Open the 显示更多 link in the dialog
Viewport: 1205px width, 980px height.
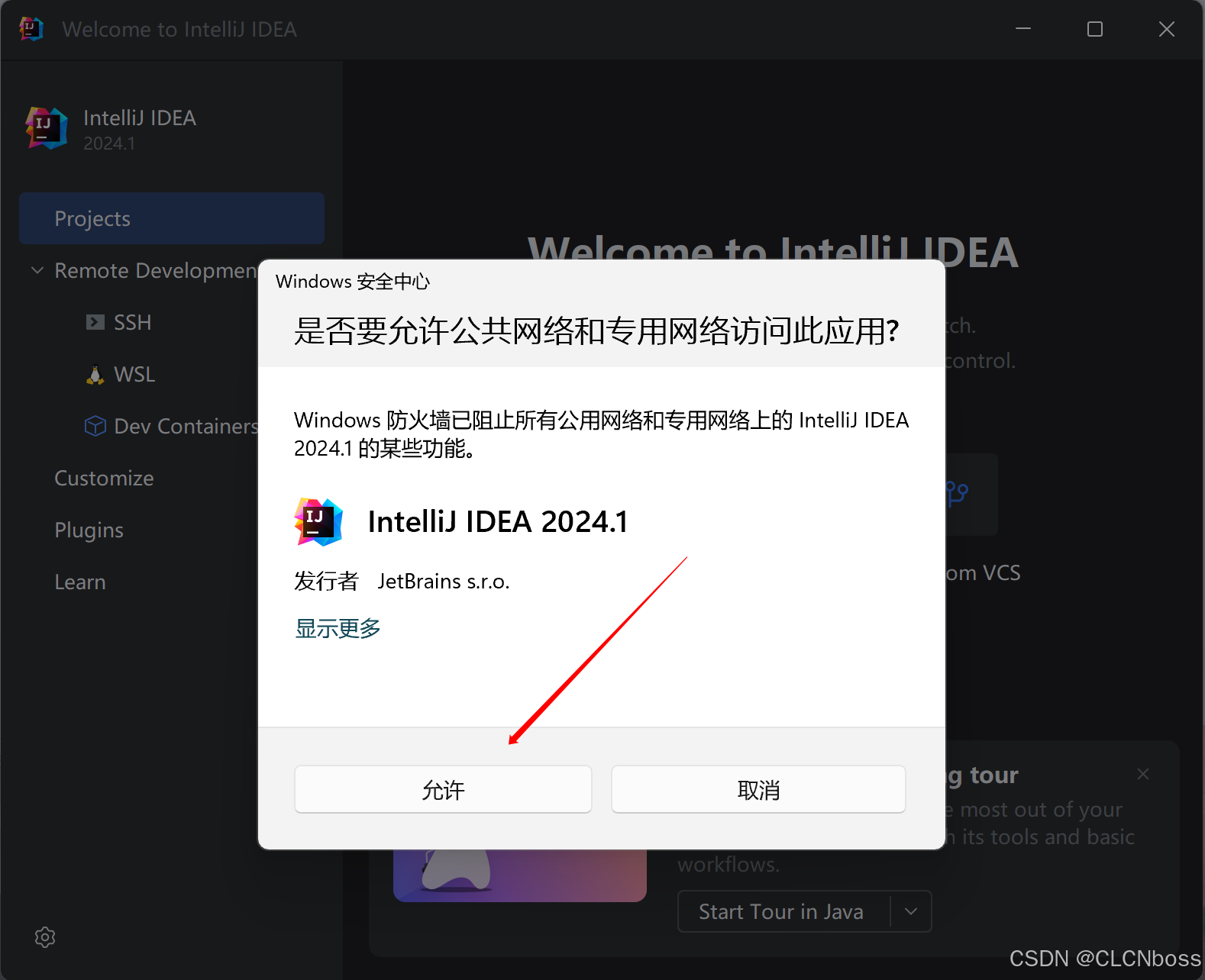pyautogui.click(x=338, y=628)
